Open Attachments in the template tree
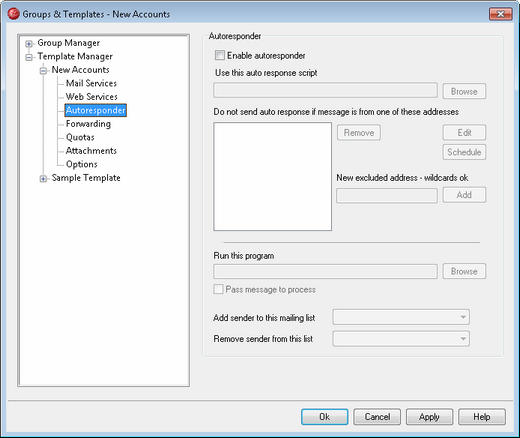The width and height of the screenshot is (520, 438). pyautogui.click(x=91, y=151)
